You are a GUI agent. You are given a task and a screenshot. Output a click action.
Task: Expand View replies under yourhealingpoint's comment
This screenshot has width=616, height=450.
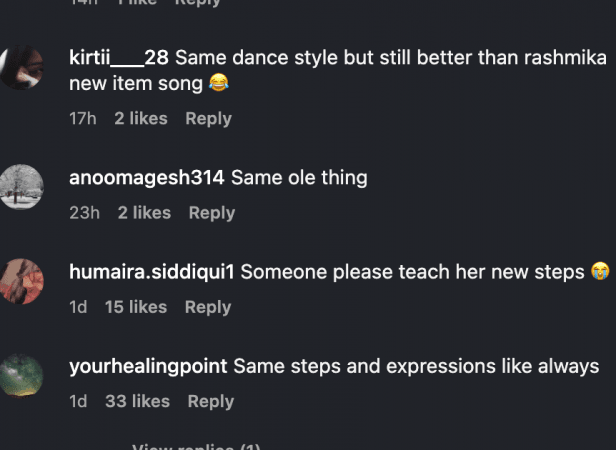pyautogui.click(x=196, y=446)
